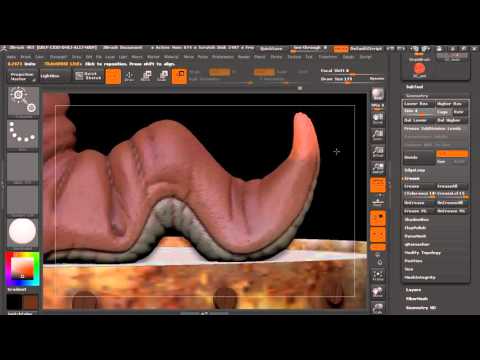480x360 pixels.
Task: Click the Quick Sketch icon
Action: [88, 76]
